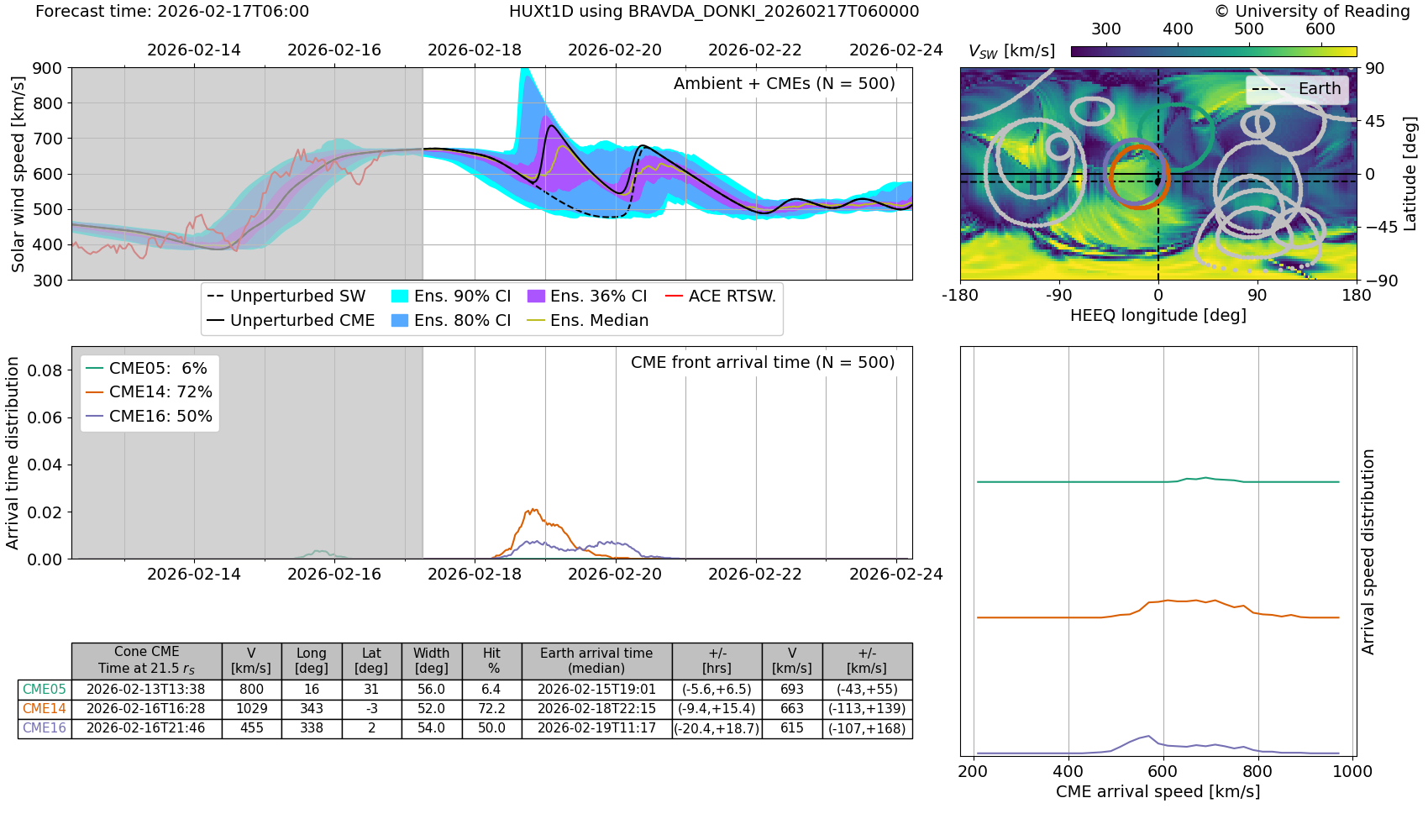1428x840 pixels.
Task: Click the cyan Ens. 90% CI legend swatch
Action: [x=400, y=297]
